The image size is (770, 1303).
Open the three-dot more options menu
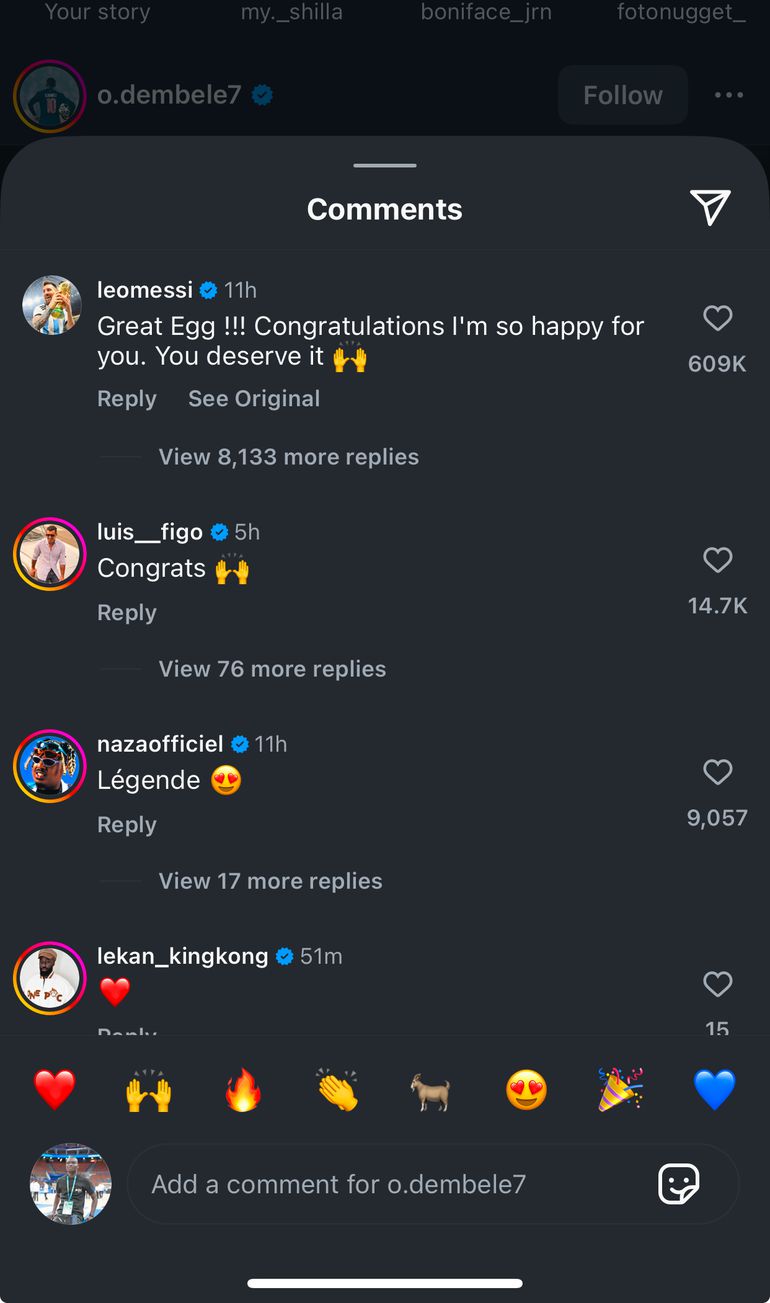coord(729,95)
